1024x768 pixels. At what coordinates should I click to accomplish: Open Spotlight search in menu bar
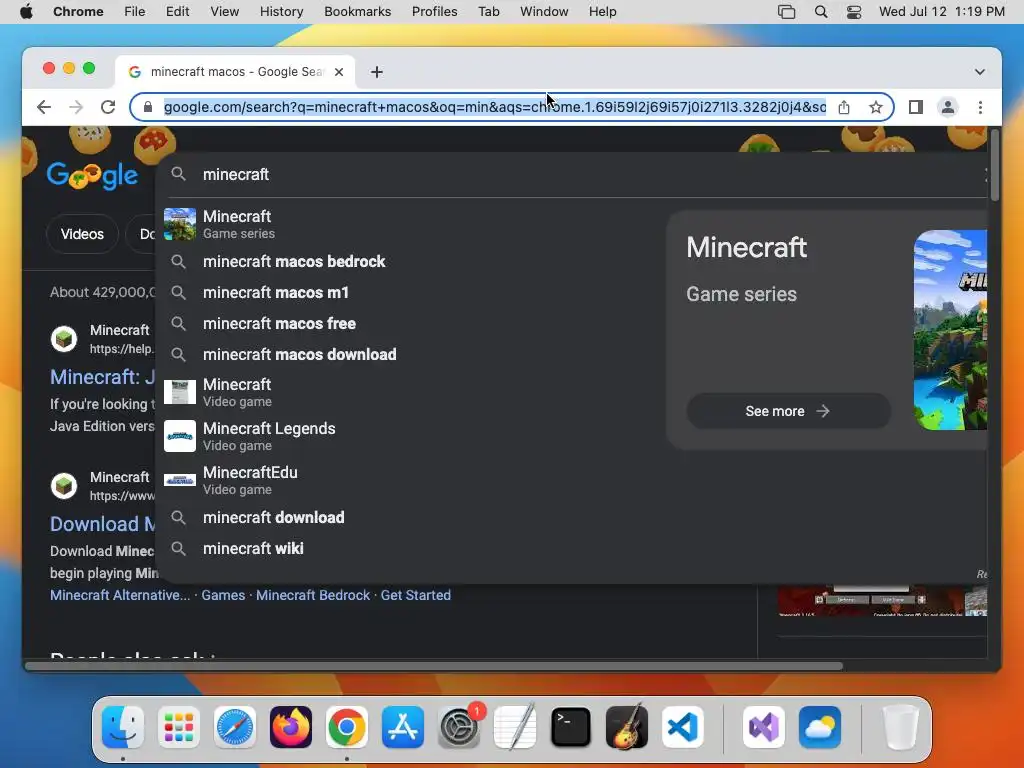[x=821, y=12]
